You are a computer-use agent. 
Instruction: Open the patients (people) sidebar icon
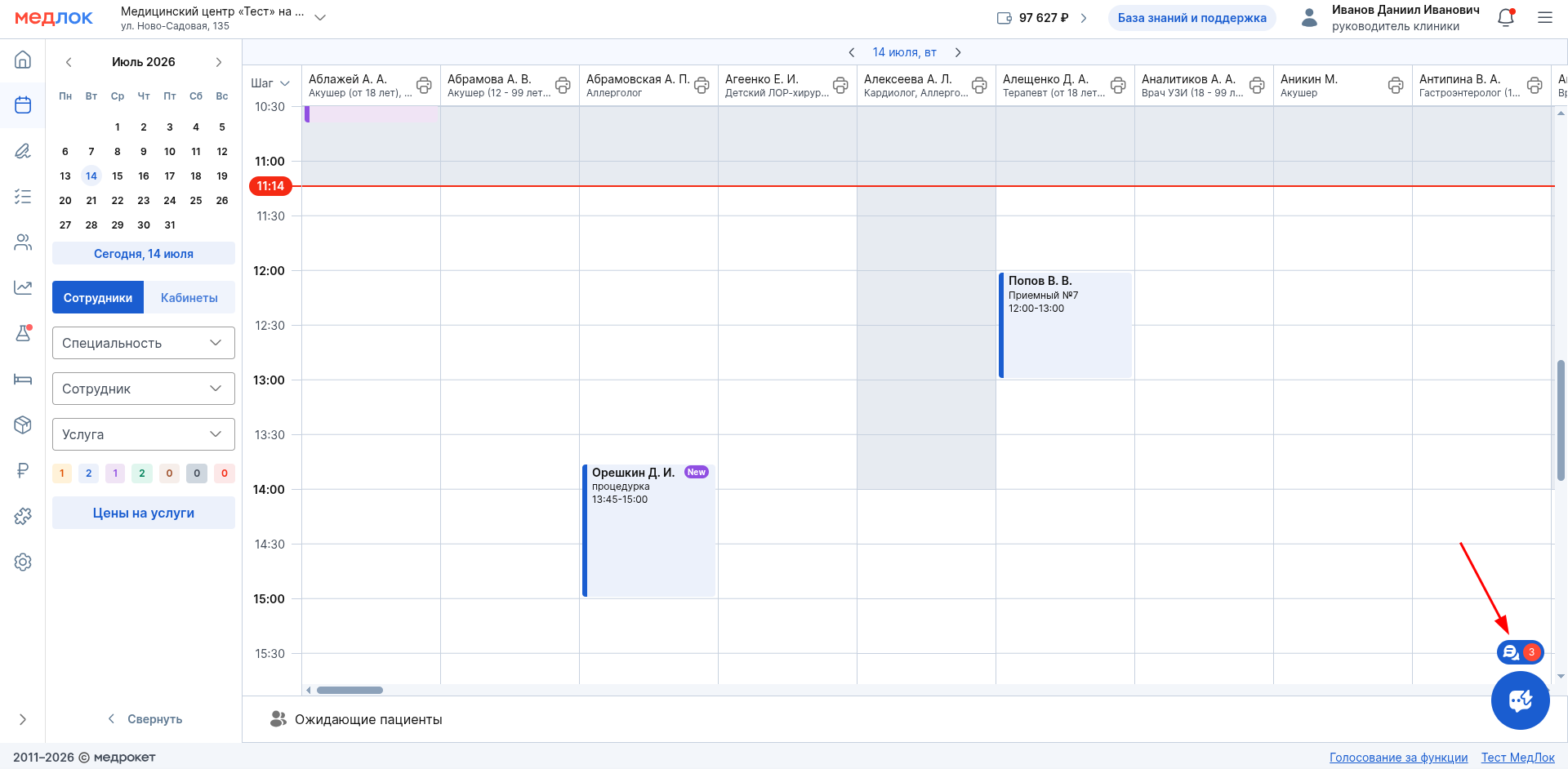coord(23,242)
